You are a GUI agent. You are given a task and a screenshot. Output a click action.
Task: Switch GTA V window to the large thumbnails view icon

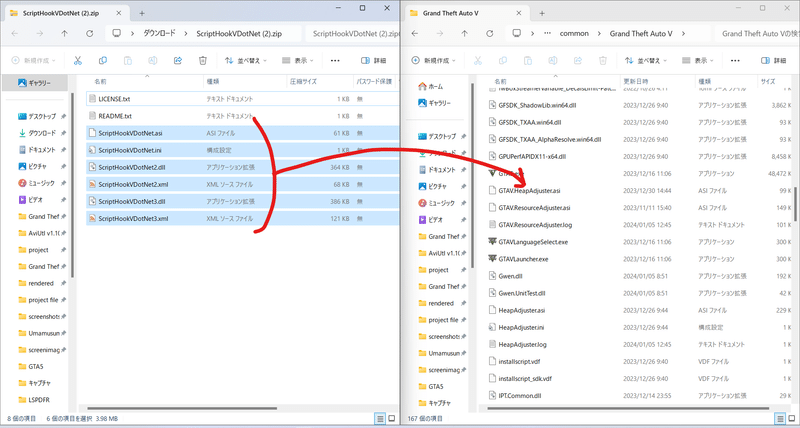[792, 419]
